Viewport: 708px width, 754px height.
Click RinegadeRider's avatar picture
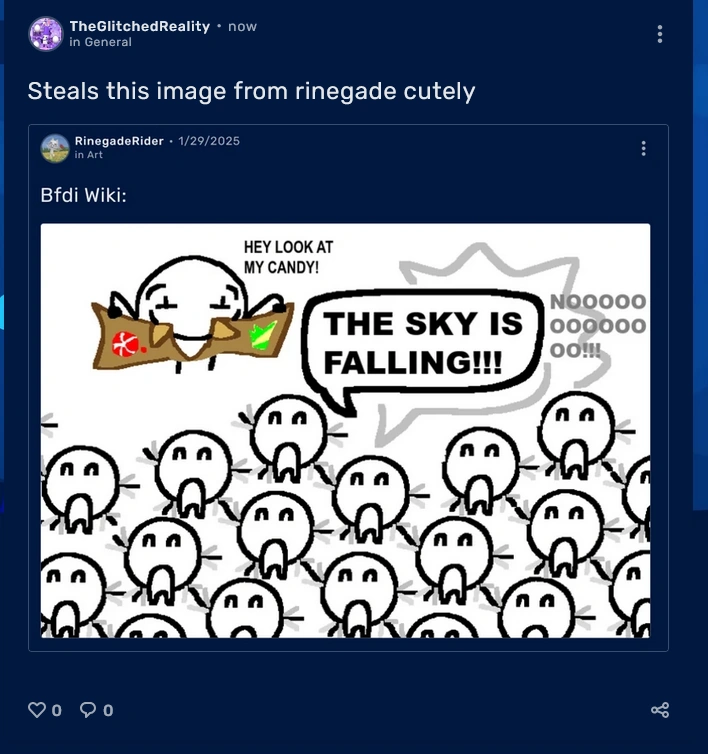[x=55, y=148]
